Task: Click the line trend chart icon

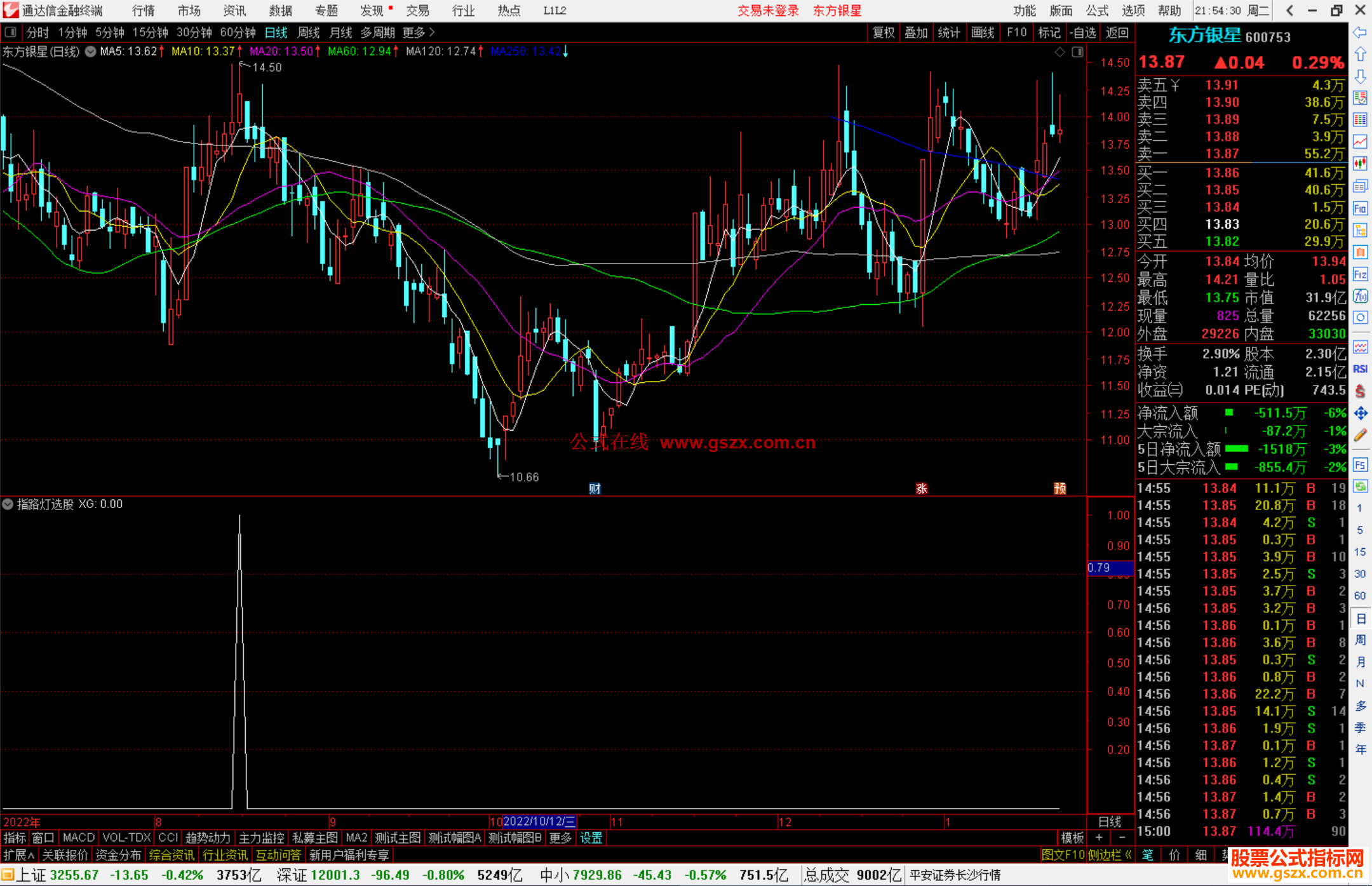Action: pyautogui.click(x=1360, y=142)
